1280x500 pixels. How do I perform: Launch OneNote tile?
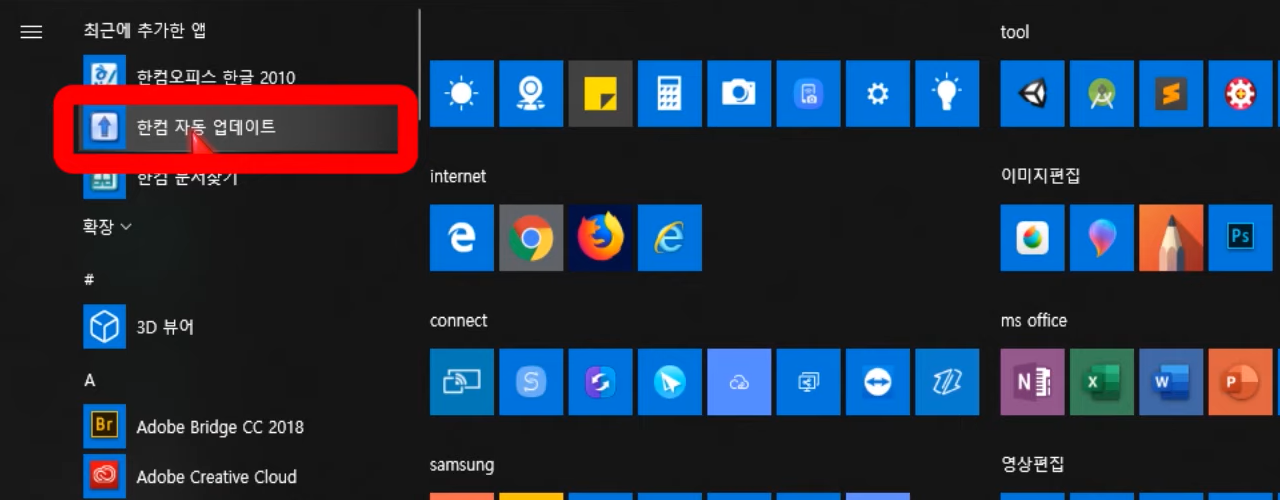1033,382
